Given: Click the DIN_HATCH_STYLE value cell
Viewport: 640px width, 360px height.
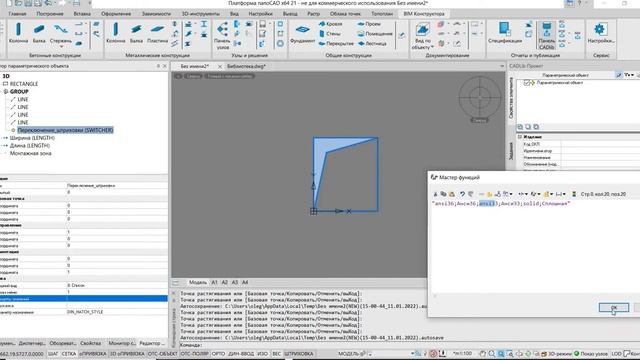Looking at the screenshot, I should click(x=117, y=312).
